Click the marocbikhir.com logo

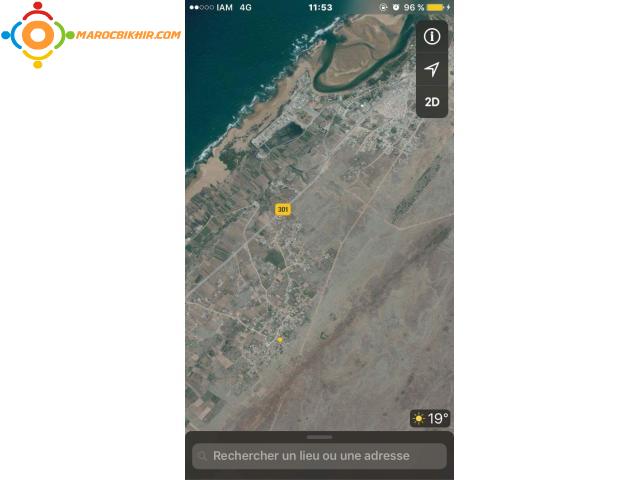pos(91,35)
